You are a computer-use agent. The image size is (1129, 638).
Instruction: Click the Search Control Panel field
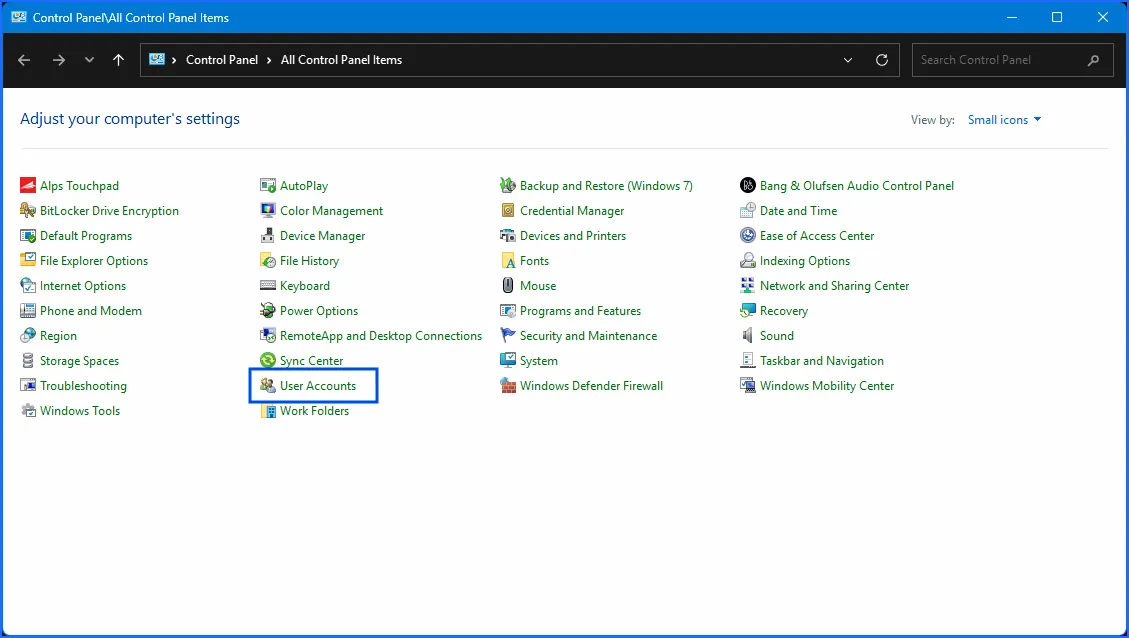(x=1000, y=60)
